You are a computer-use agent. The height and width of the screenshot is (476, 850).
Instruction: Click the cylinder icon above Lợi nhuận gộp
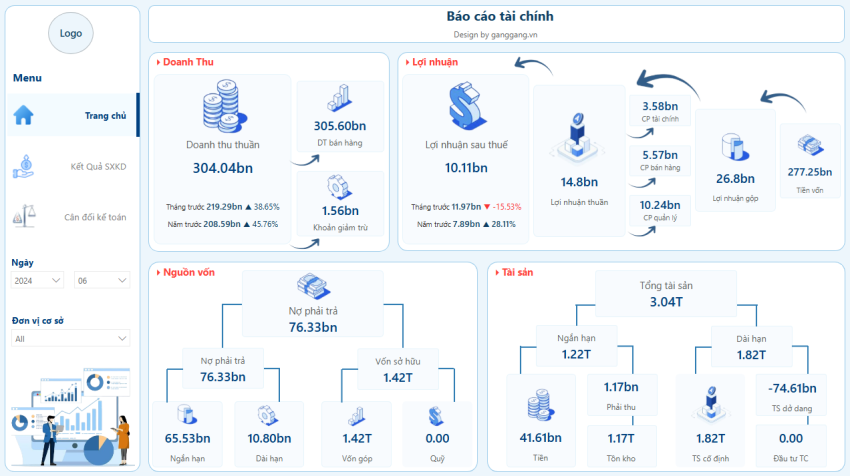click(x=735, y=146)
